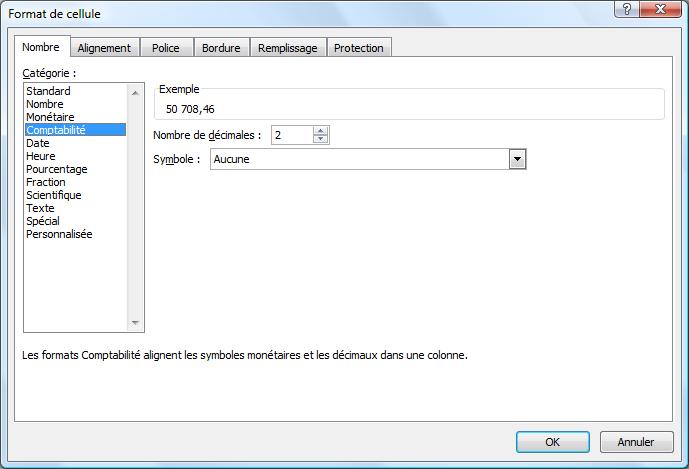689x469 pixels.
Task: Decrease decimal places with down arrow
Action: pyautogui.click(x=320, y=139)
